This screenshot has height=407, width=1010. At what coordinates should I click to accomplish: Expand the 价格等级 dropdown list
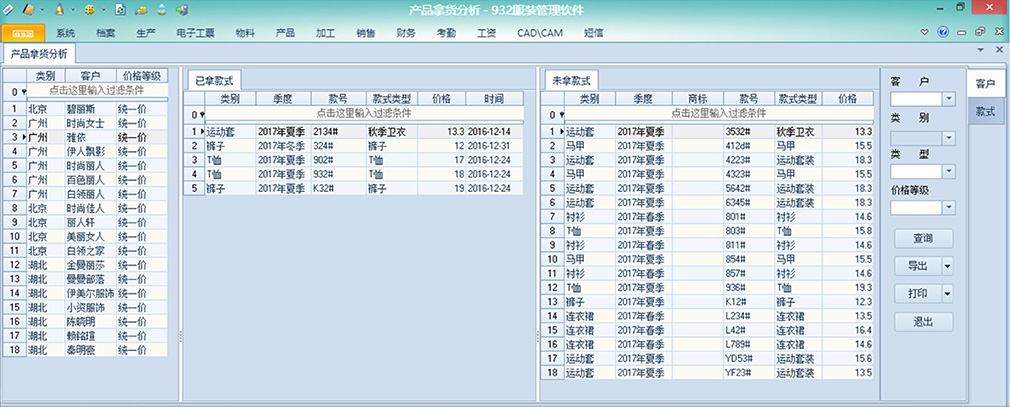click(949, 208)
